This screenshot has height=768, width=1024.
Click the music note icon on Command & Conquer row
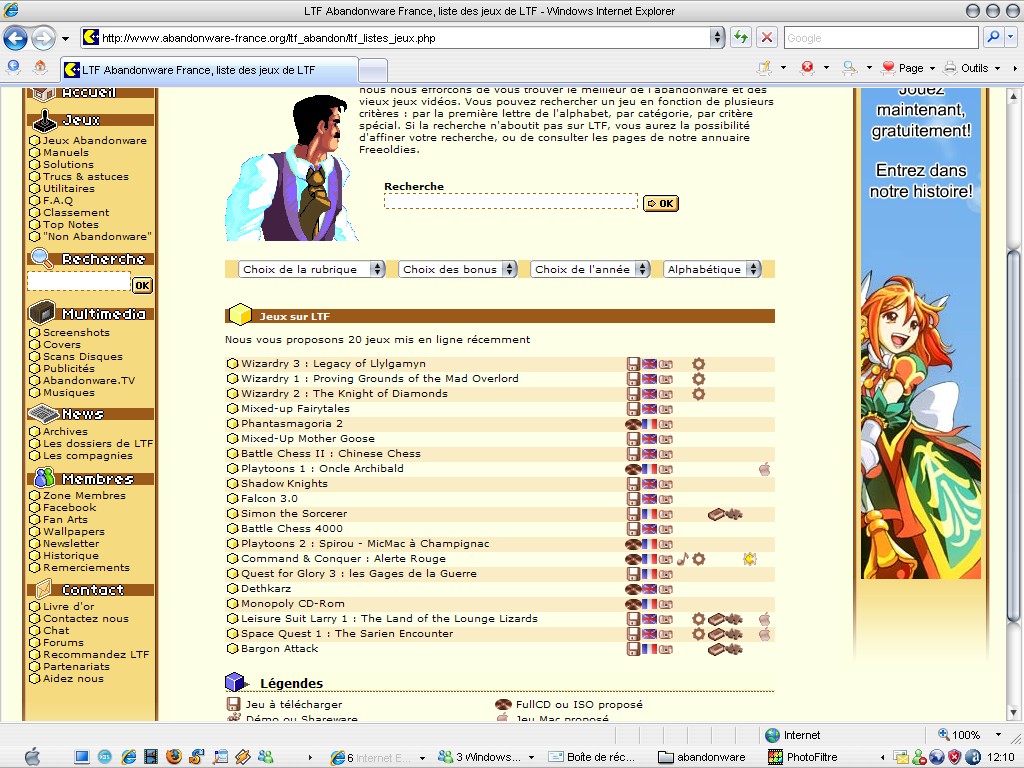(x=682, y=559)
